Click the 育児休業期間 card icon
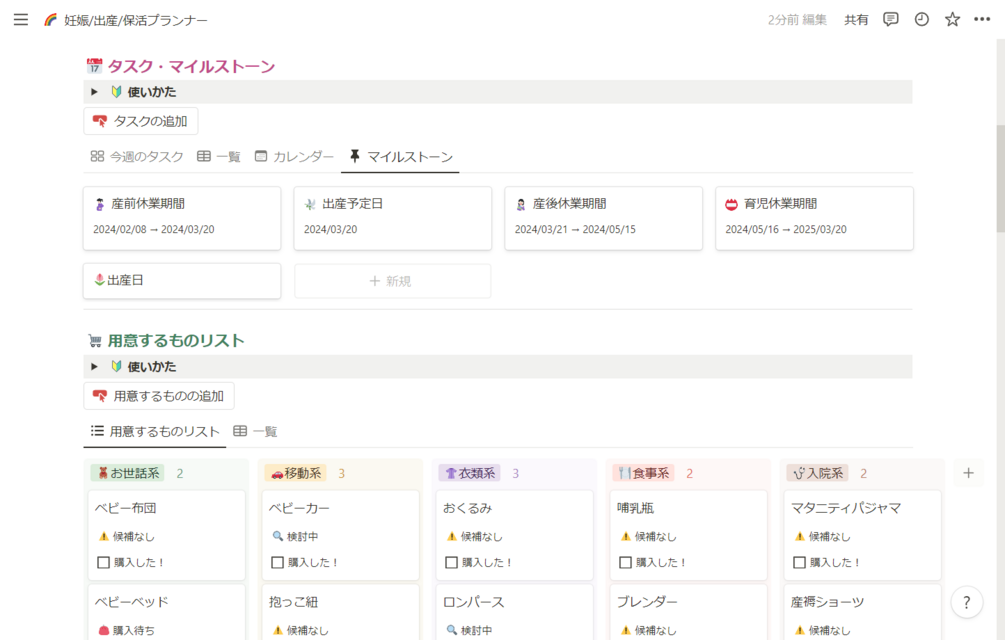Viewport: 1005px width, 640px height. click(x=731, y=204)
